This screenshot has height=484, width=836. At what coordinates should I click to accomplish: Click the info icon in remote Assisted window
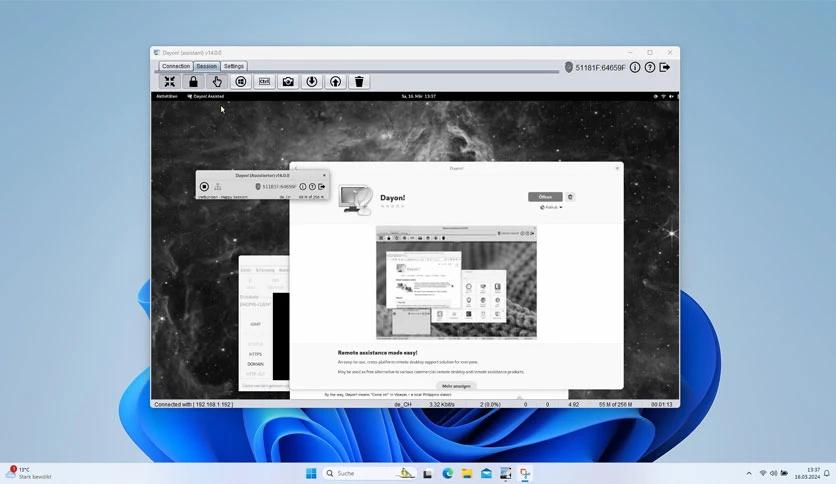tap(303, 187)
